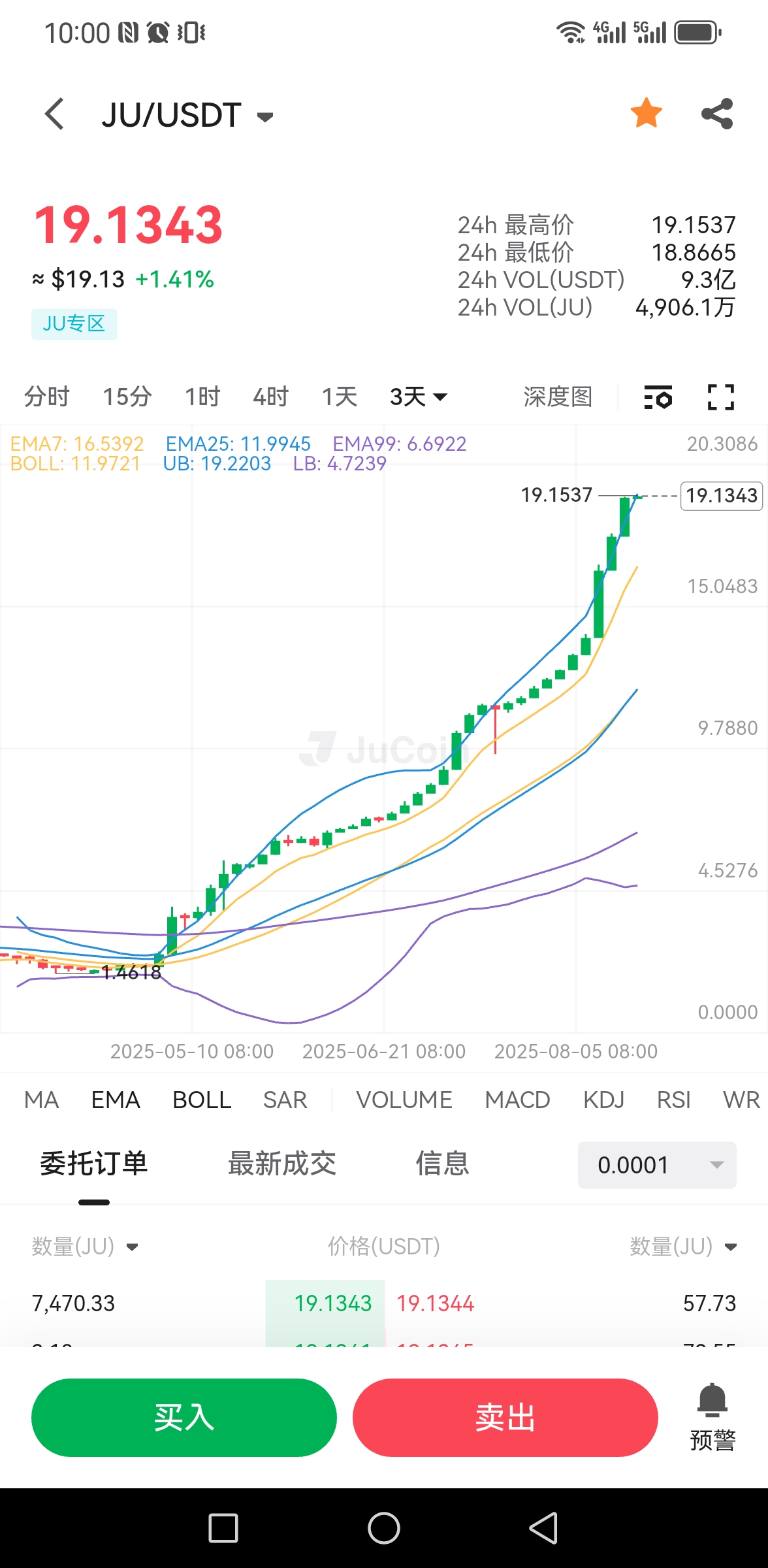The image size is (768, 1568).
Task: Toggle the BOLL indicator
Action: (202, 1100)
